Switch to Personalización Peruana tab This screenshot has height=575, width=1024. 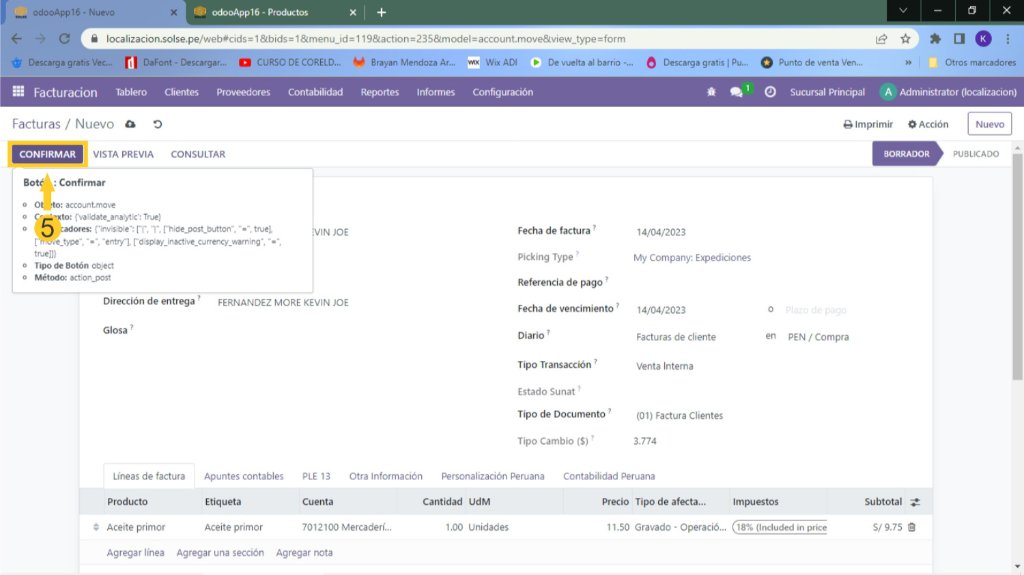(493, 476)
